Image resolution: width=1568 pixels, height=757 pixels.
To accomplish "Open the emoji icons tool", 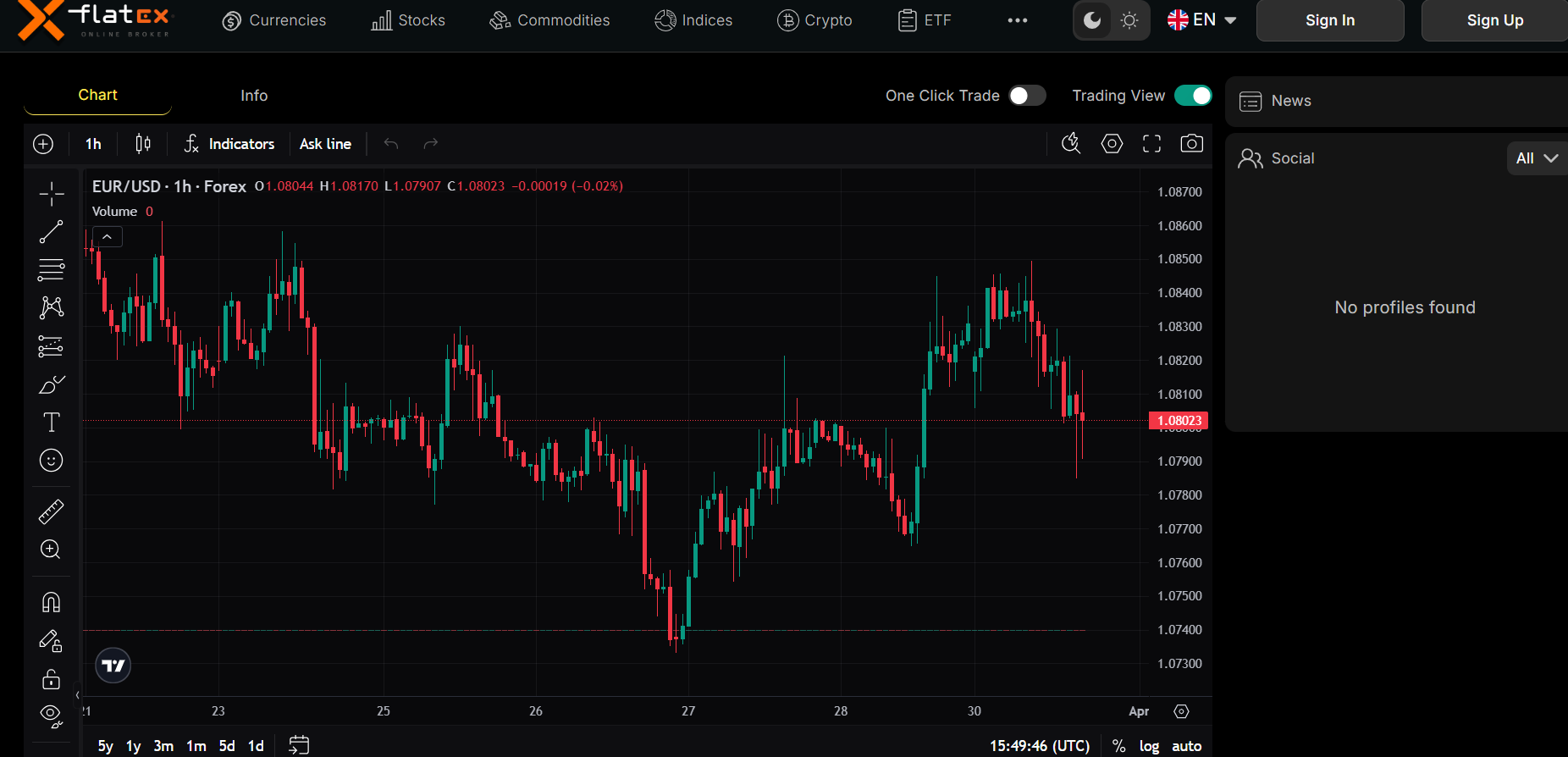I will click(51, 460).
